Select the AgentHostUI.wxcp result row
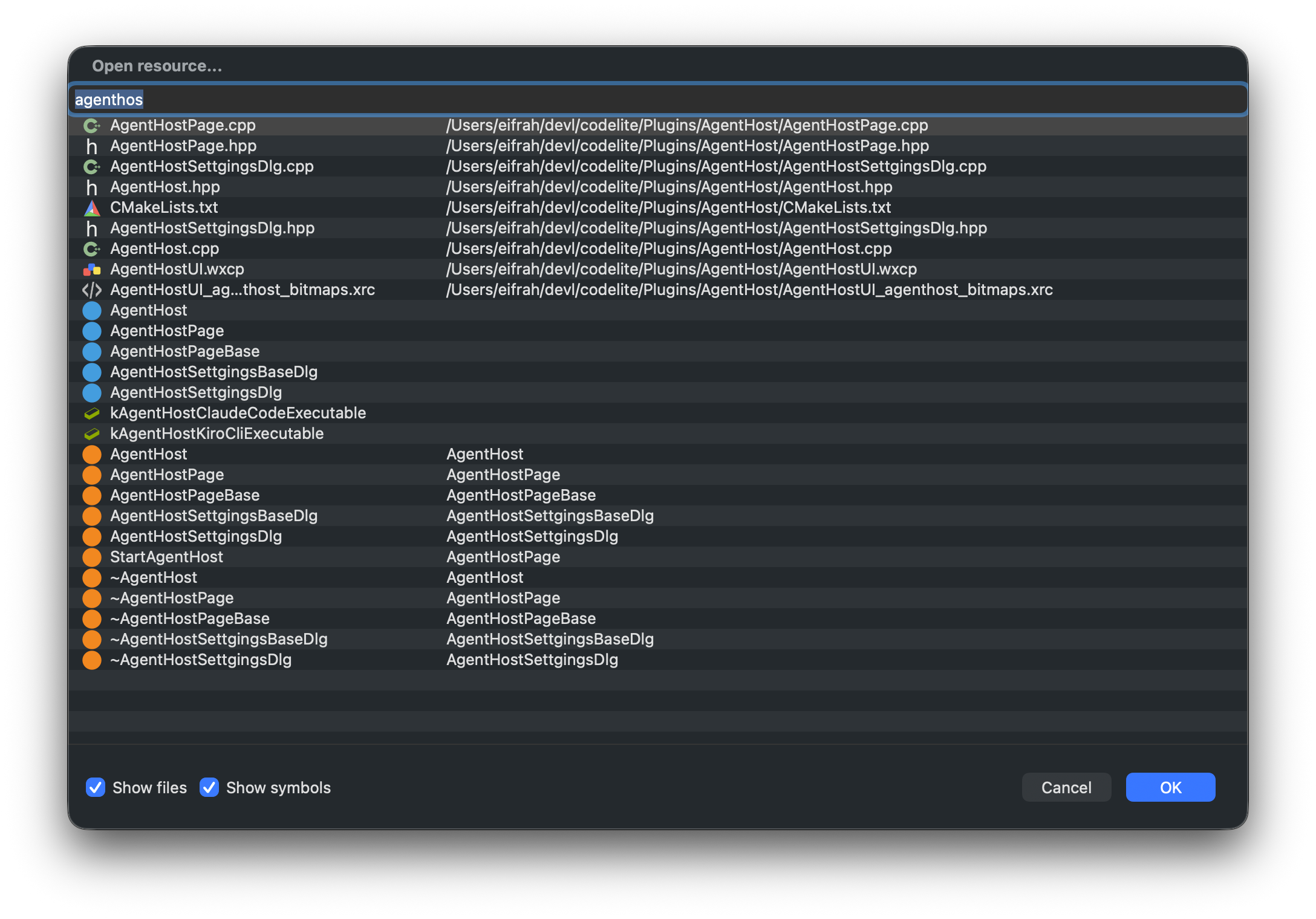Image resolution: width=1316 pixels, height=919 pixels. pyautogui.click(x=658, y=270)
